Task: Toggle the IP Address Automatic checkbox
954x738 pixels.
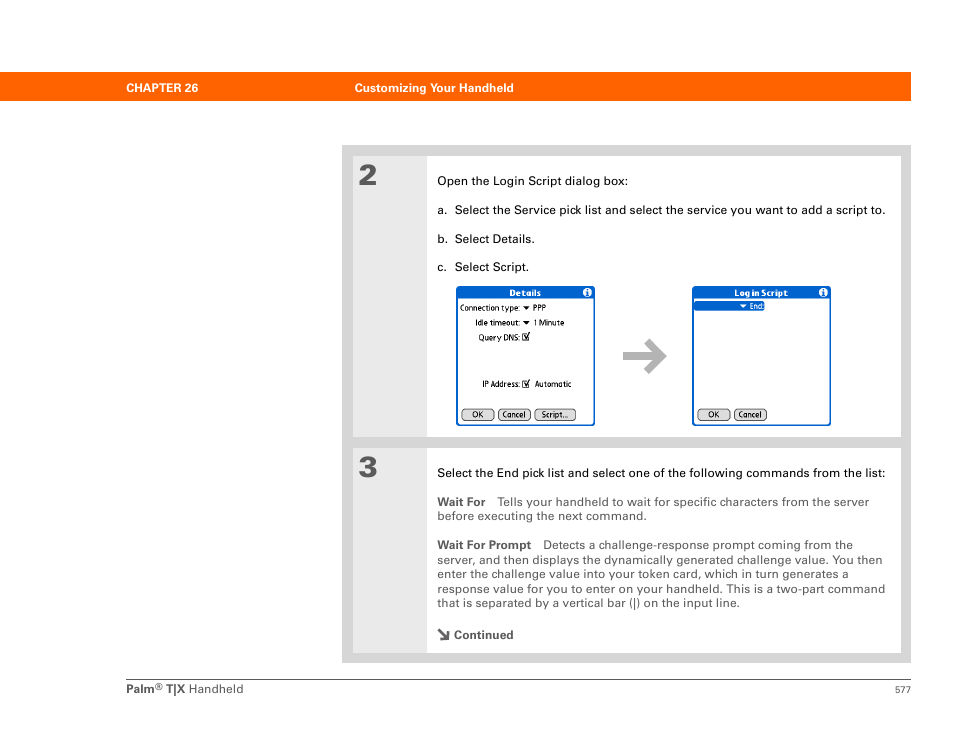Action: 526,384
